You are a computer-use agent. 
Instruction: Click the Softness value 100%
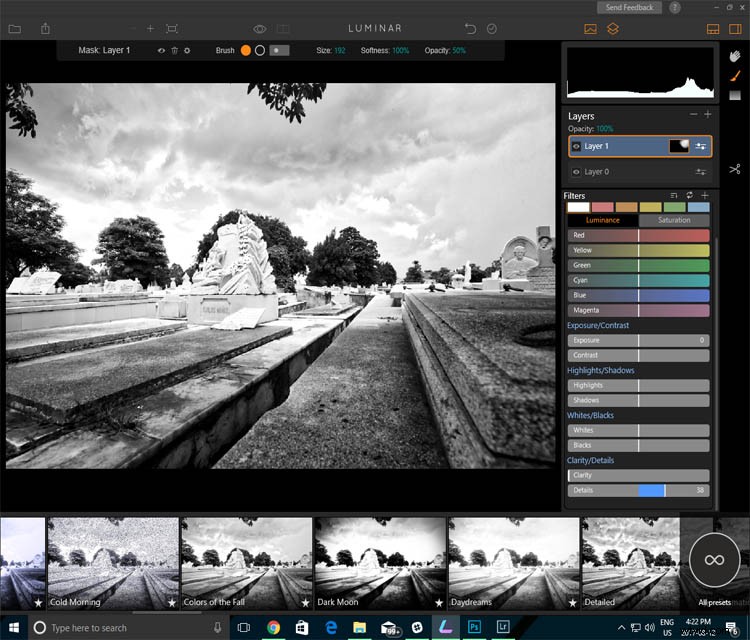400,50
